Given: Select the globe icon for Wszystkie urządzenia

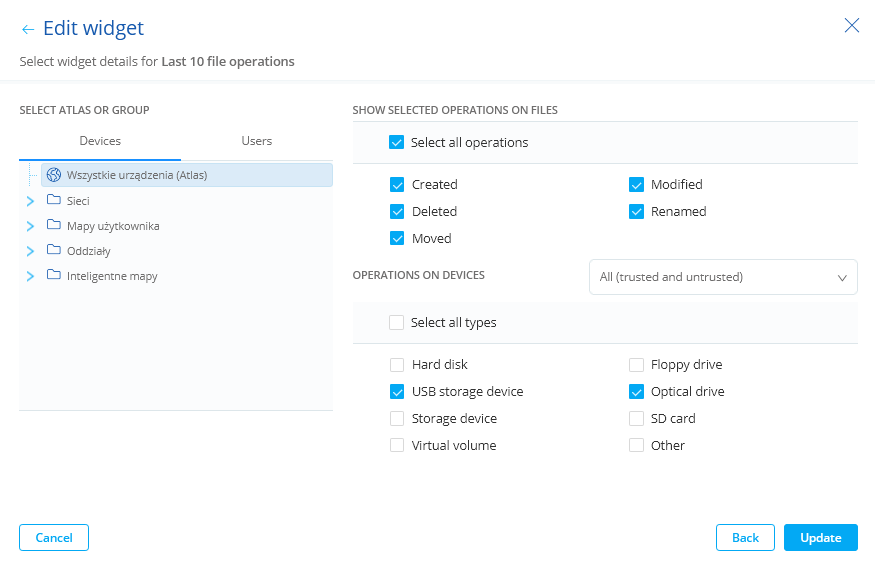Looking at the screenshot, I should point(54,175).
